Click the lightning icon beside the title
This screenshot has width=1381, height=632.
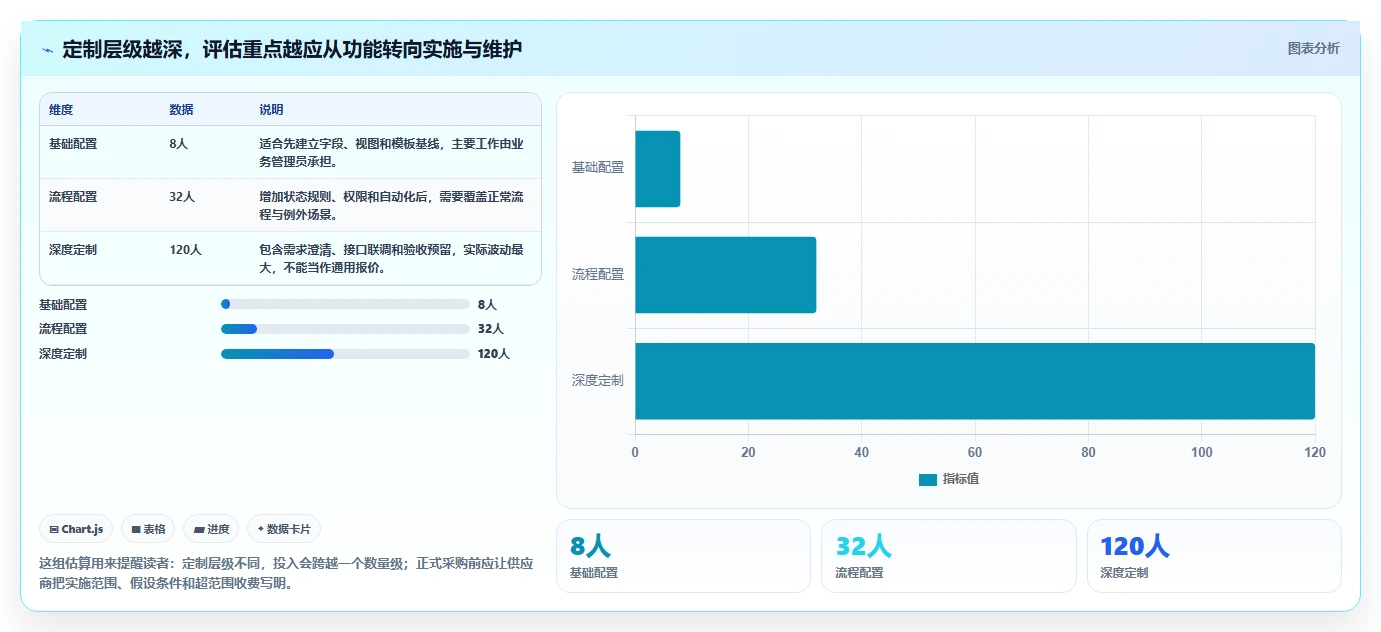47,50
